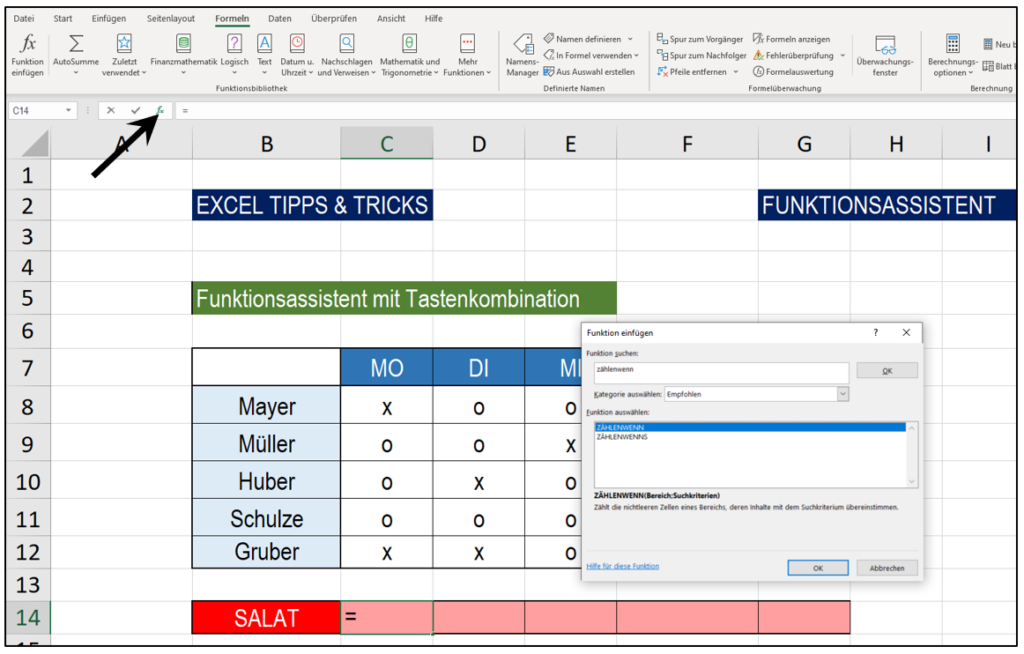1024x654 pixels.
Task: Click Spur zum Vorgänger
Action: click(x=700, y=39)
